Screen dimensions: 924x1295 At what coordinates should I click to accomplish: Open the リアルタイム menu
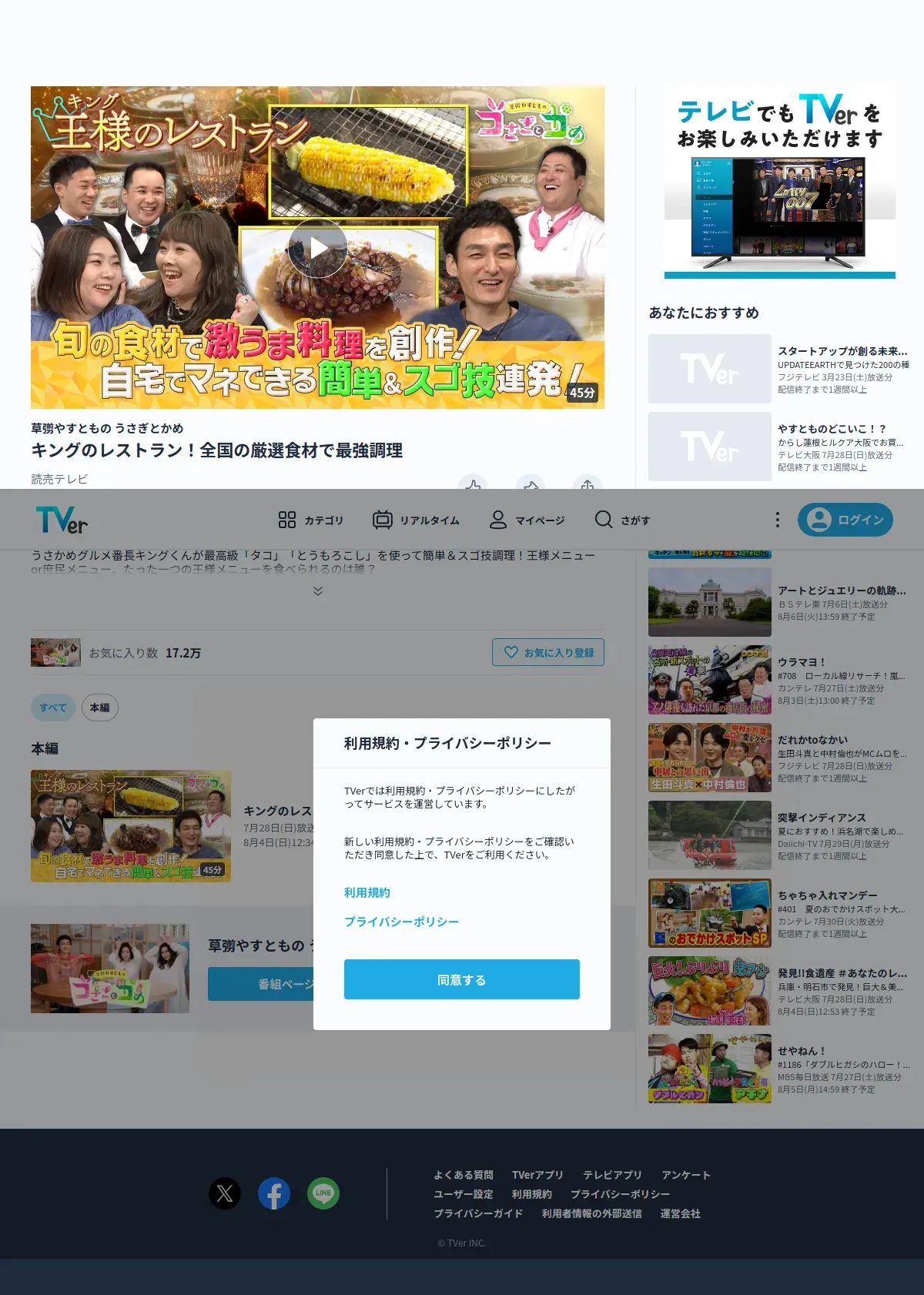[x=416, y=520]
